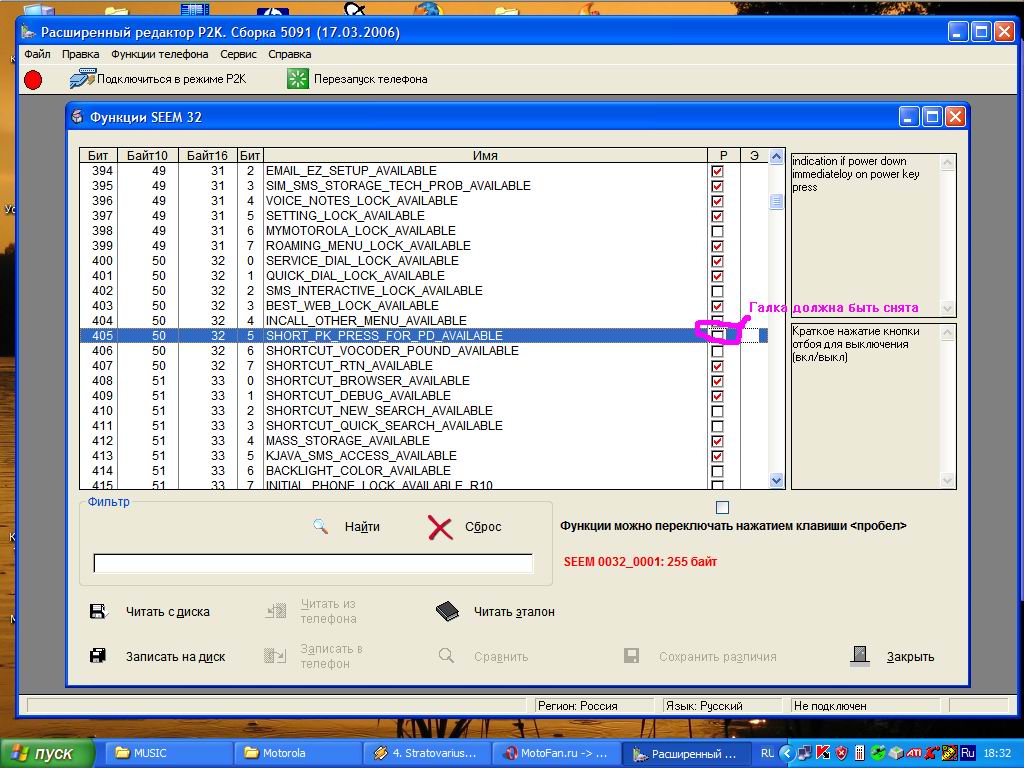
Task: Toggle SHORTCUT_RTN_AVAILABLE checkbox
Action: tap(717, 366)
